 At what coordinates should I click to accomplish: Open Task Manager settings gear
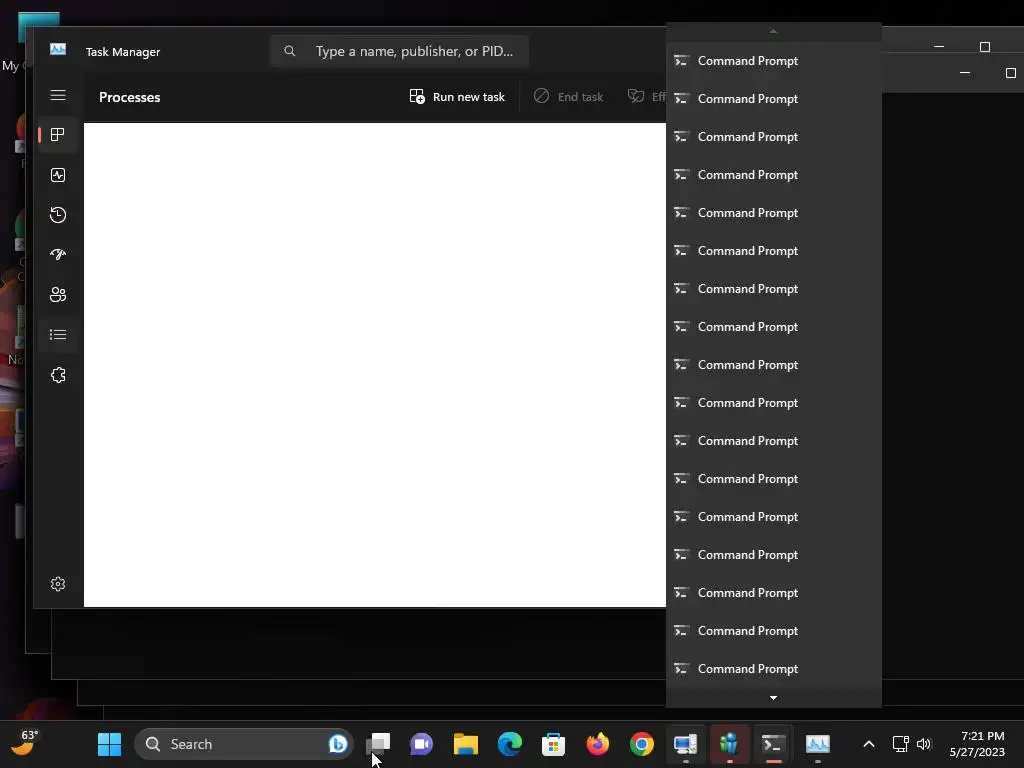point(57,584)
